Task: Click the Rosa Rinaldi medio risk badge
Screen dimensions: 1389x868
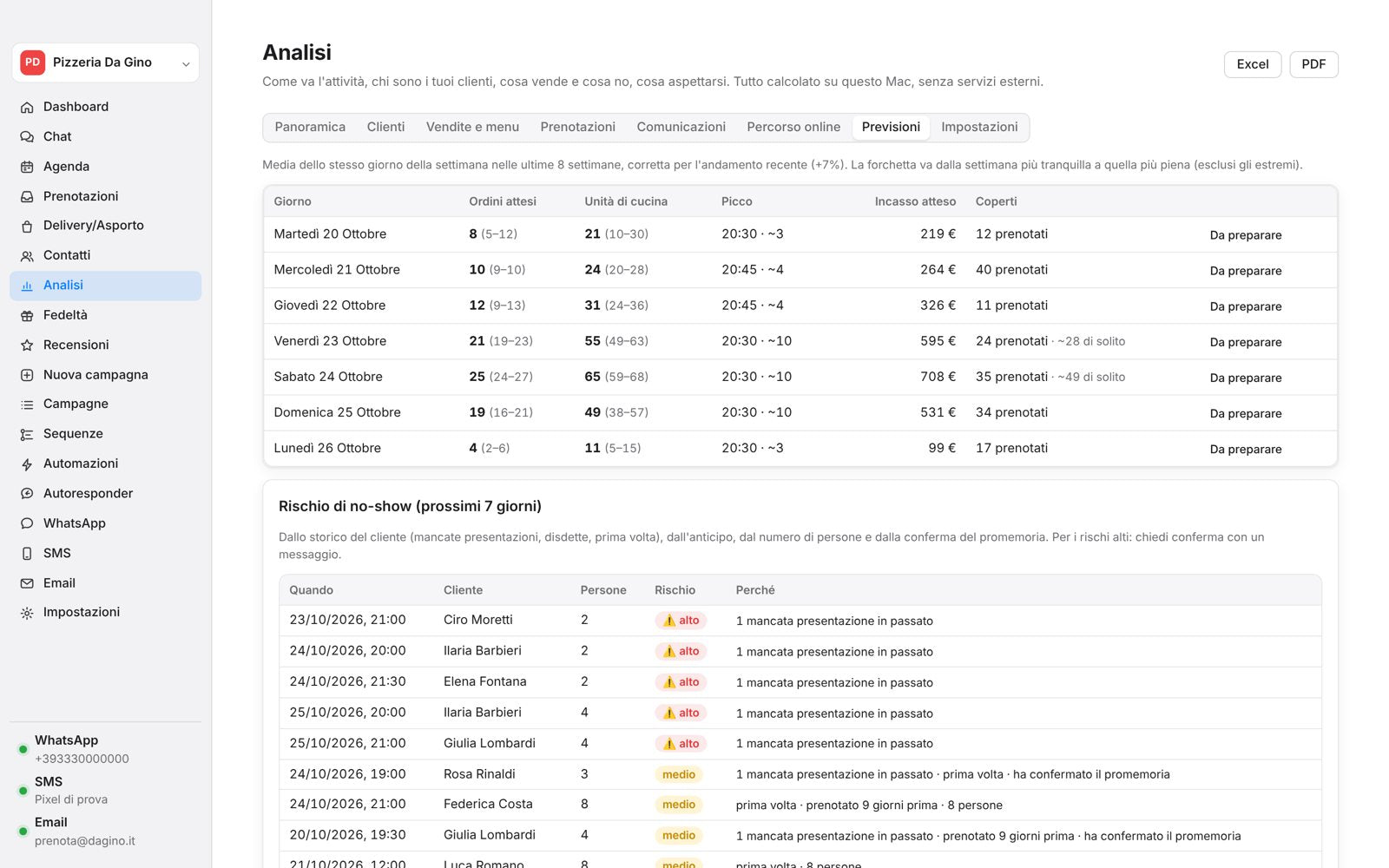Action: pyautogui.click(x=679, y=774)
